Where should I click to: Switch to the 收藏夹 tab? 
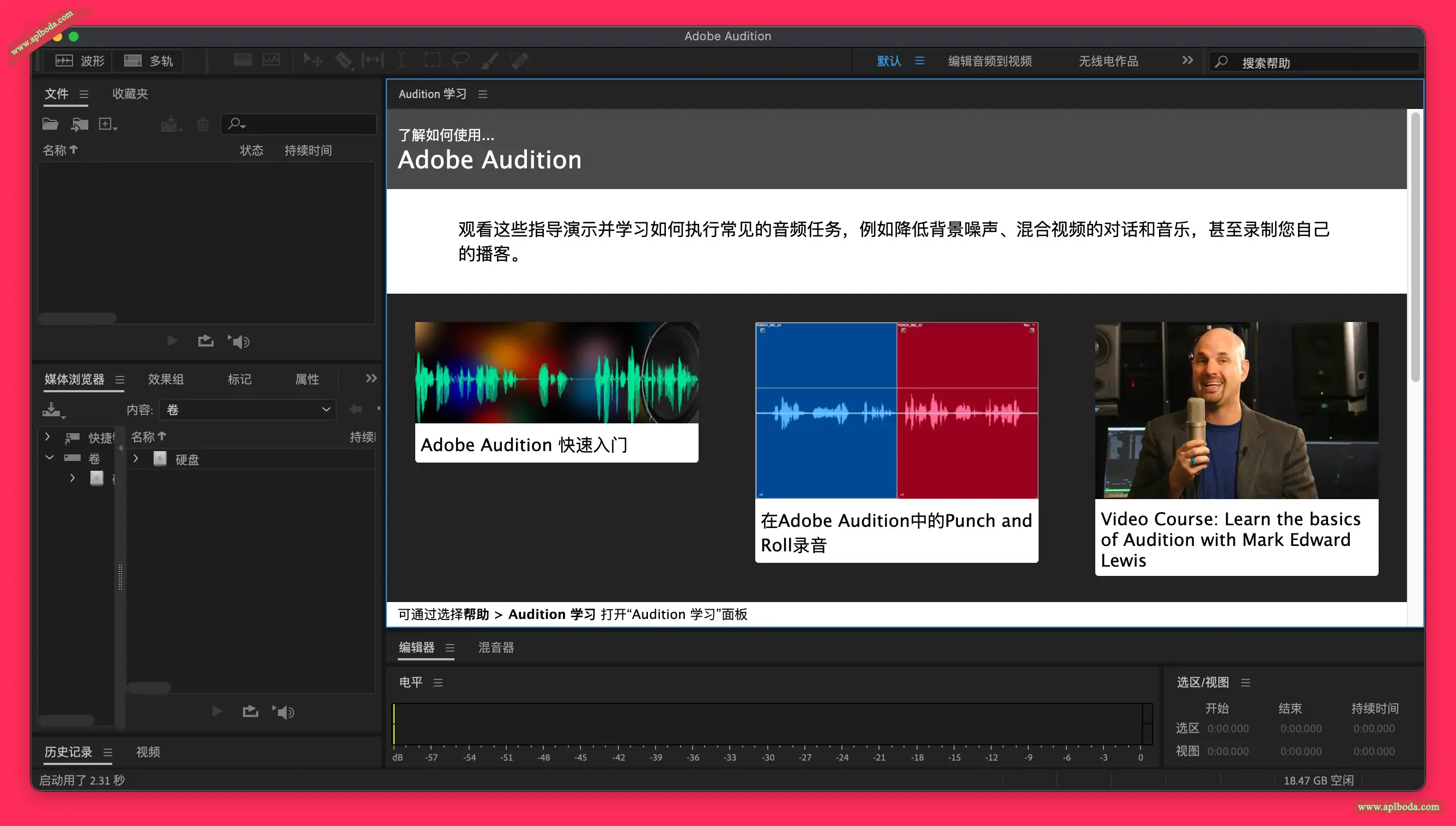[x=130, y=94]
